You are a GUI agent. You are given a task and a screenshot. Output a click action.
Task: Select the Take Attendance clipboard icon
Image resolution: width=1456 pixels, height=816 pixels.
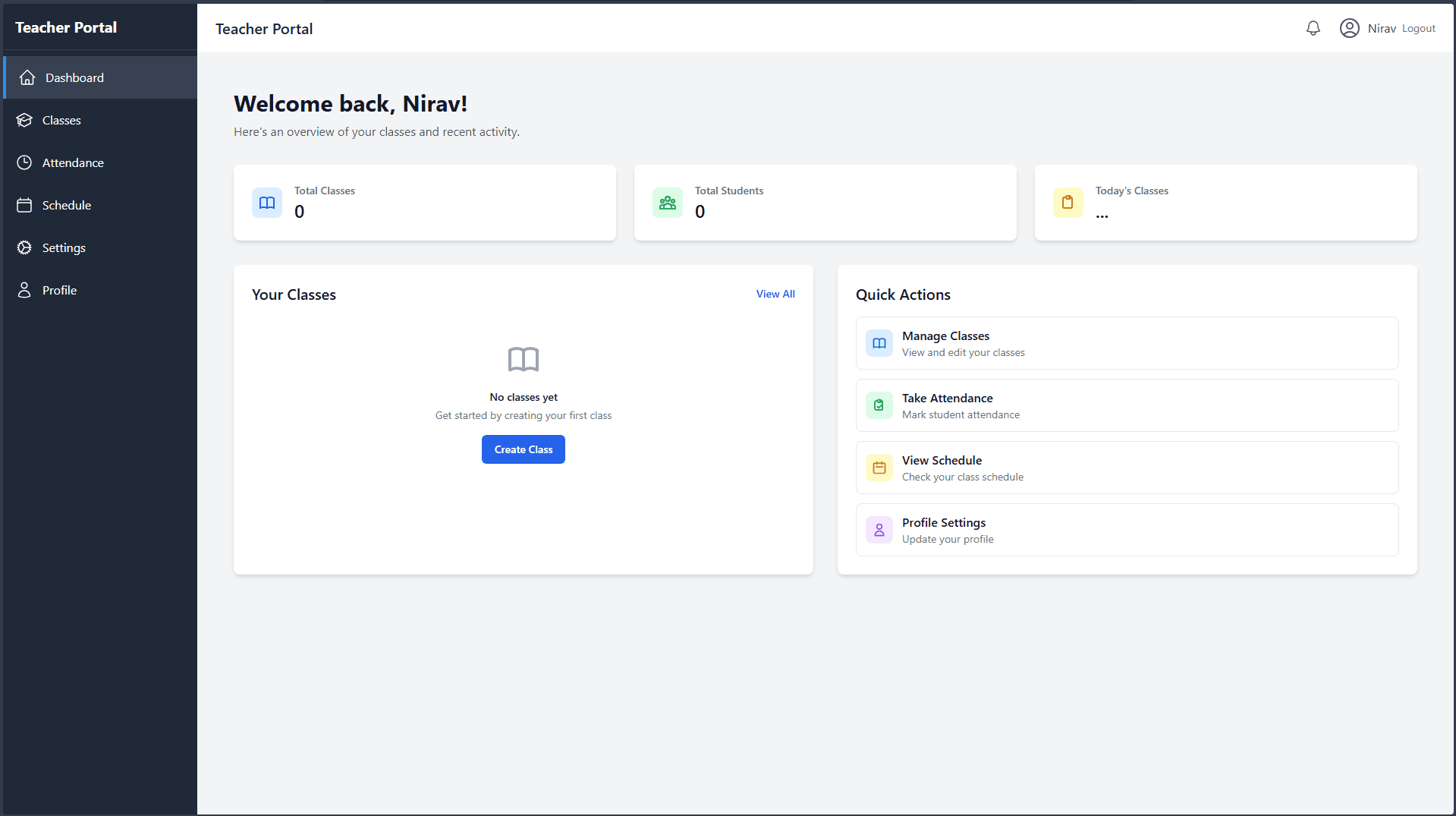pos(879,405)
